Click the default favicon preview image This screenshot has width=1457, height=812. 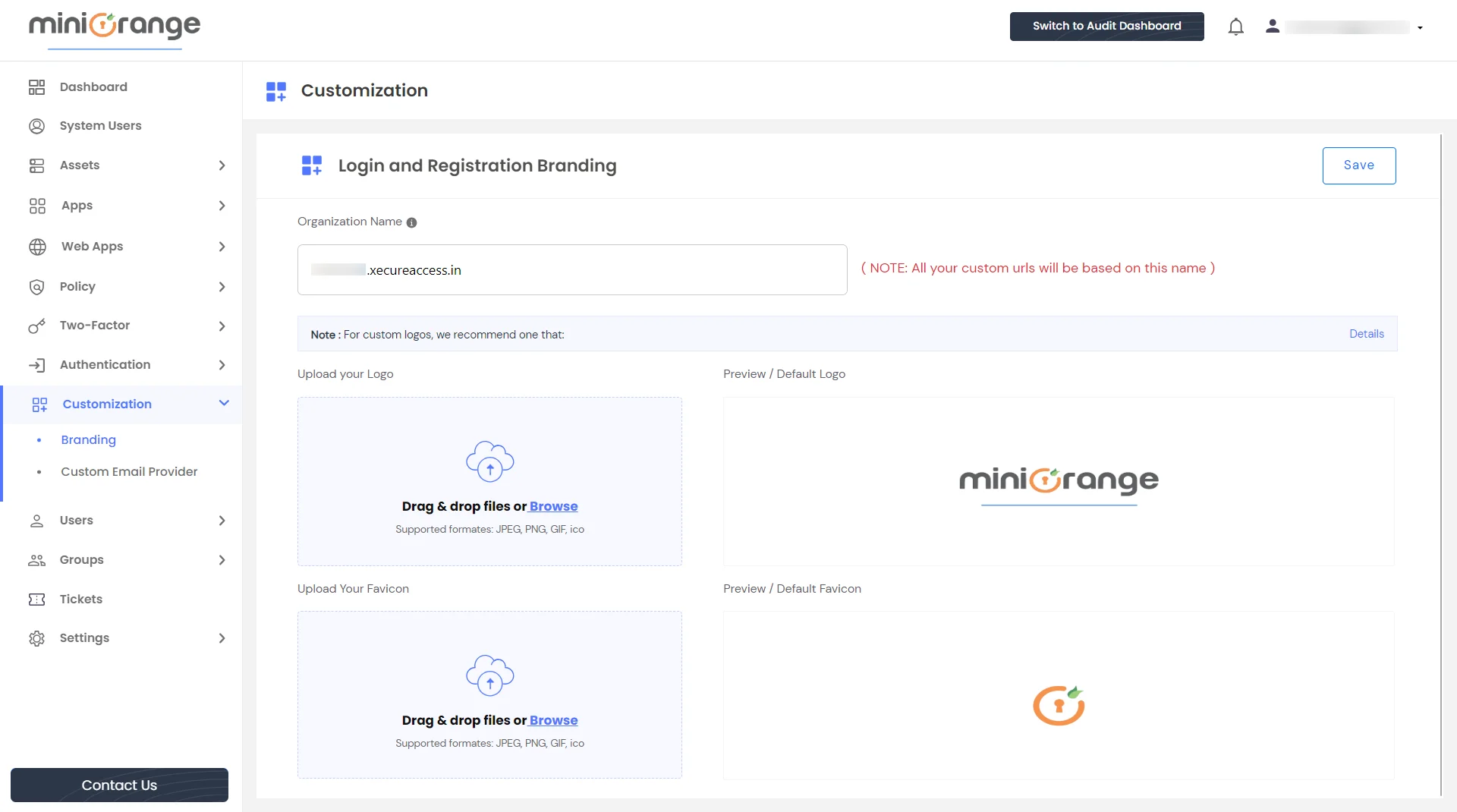(x=1059, y=705)
